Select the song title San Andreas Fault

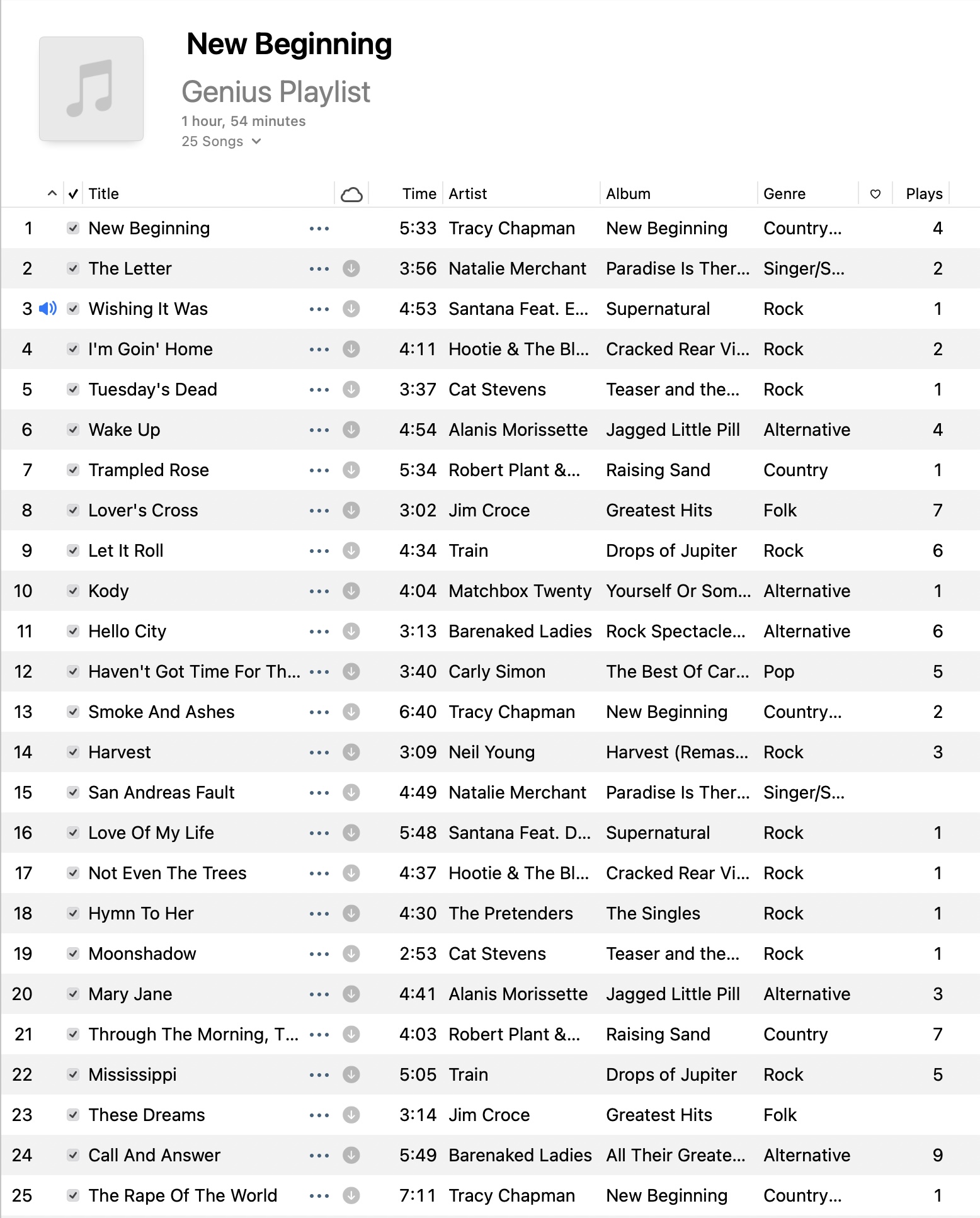[161, 792]
